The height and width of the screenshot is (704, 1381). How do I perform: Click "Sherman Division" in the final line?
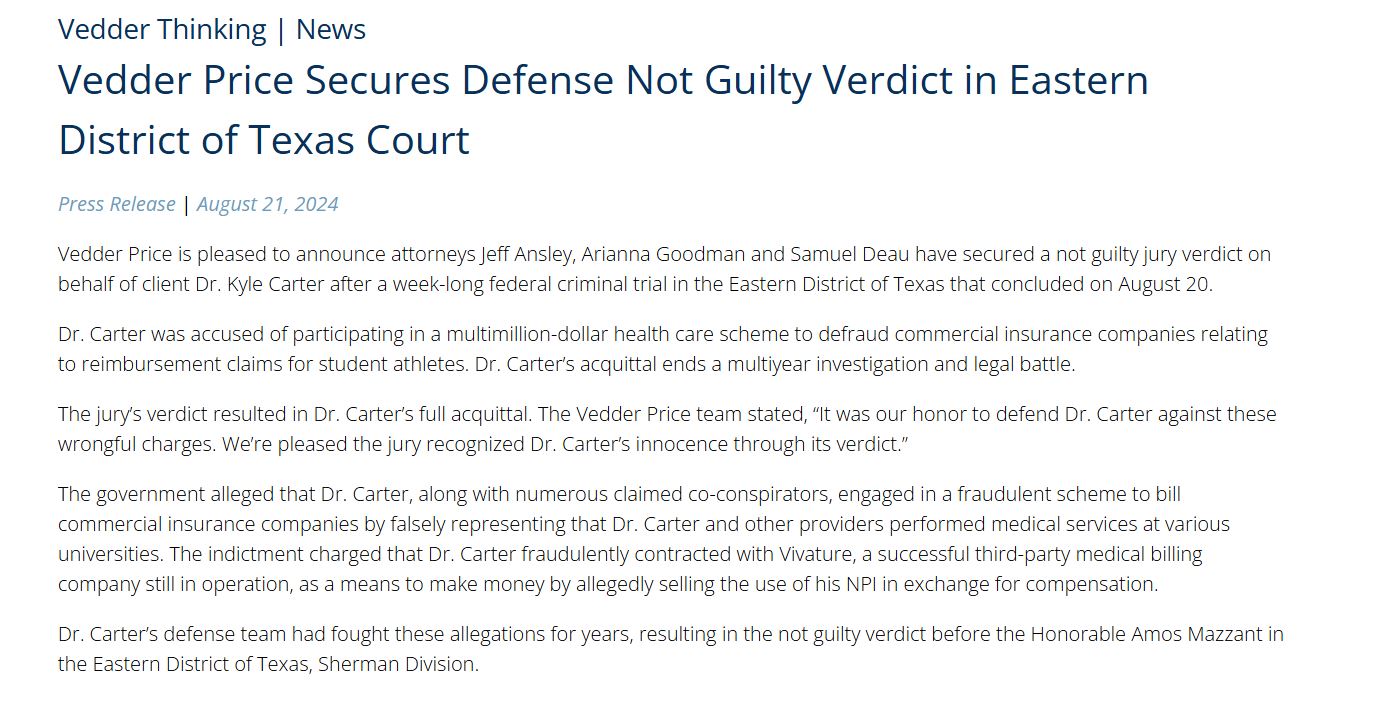tap(397, 664)
